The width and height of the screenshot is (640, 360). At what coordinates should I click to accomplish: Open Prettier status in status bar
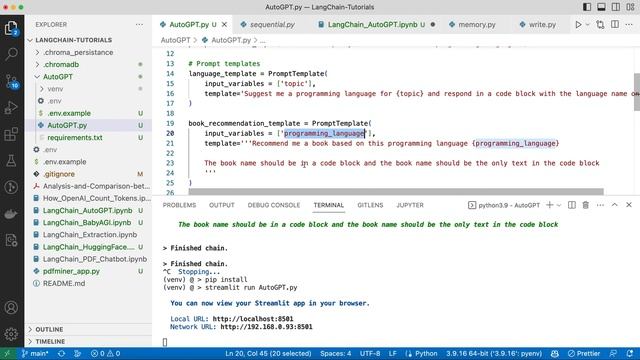584,353
